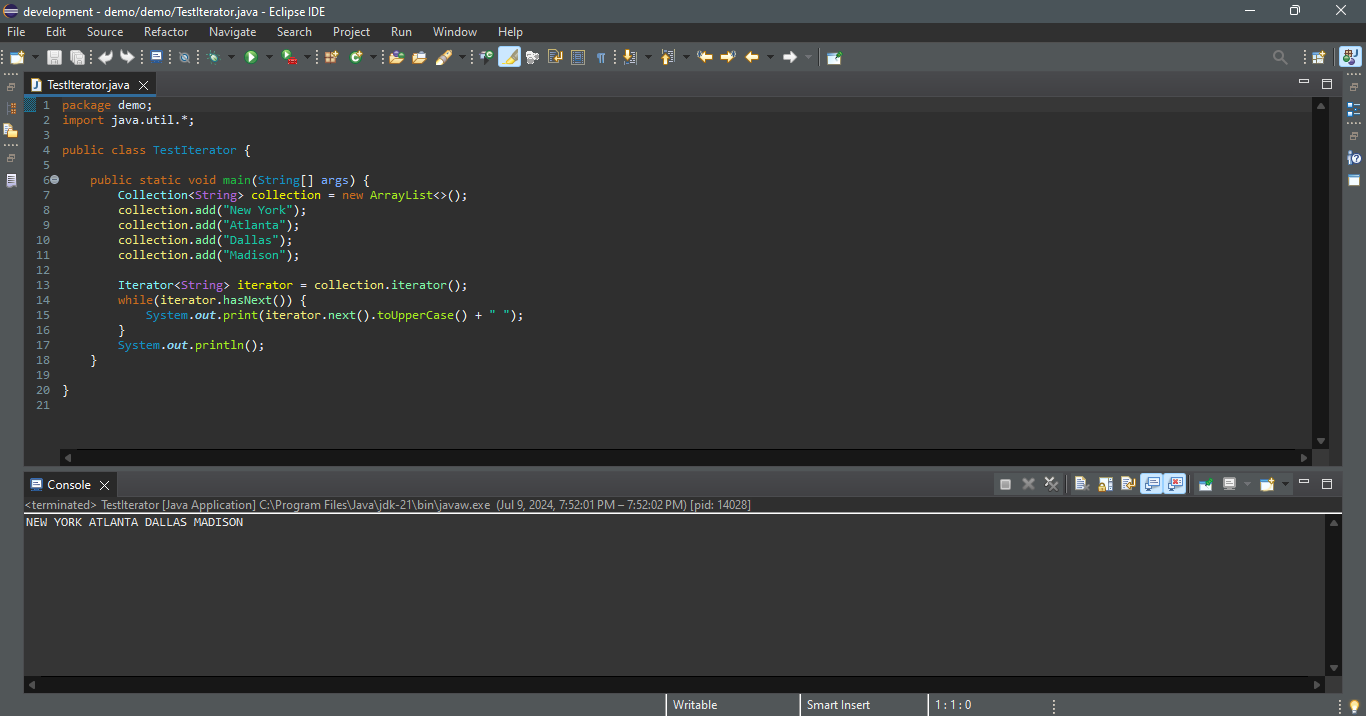This screenshot has height=716, width=1366.
Task: Click the Open Type icon
Action: (396, 58)
